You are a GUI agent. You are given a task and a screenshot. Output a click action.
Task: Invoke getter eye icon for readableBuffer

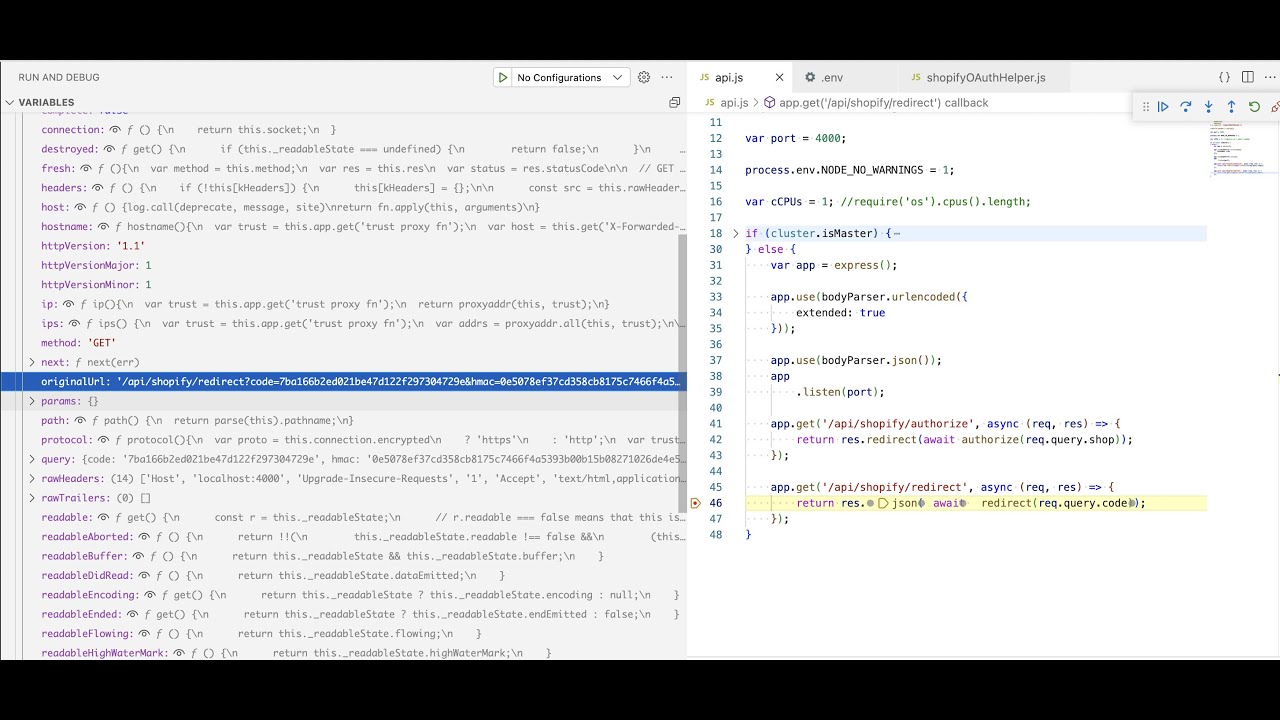(x=139, y=556)
